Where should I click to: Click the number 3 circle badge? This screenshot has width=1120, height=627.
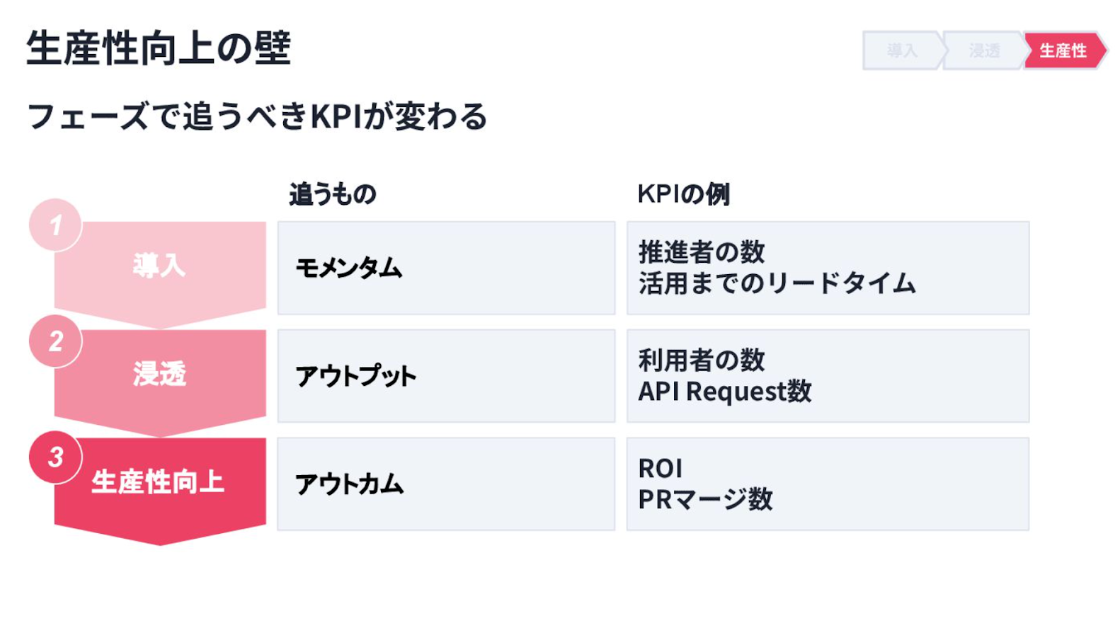tap(56, 457)
